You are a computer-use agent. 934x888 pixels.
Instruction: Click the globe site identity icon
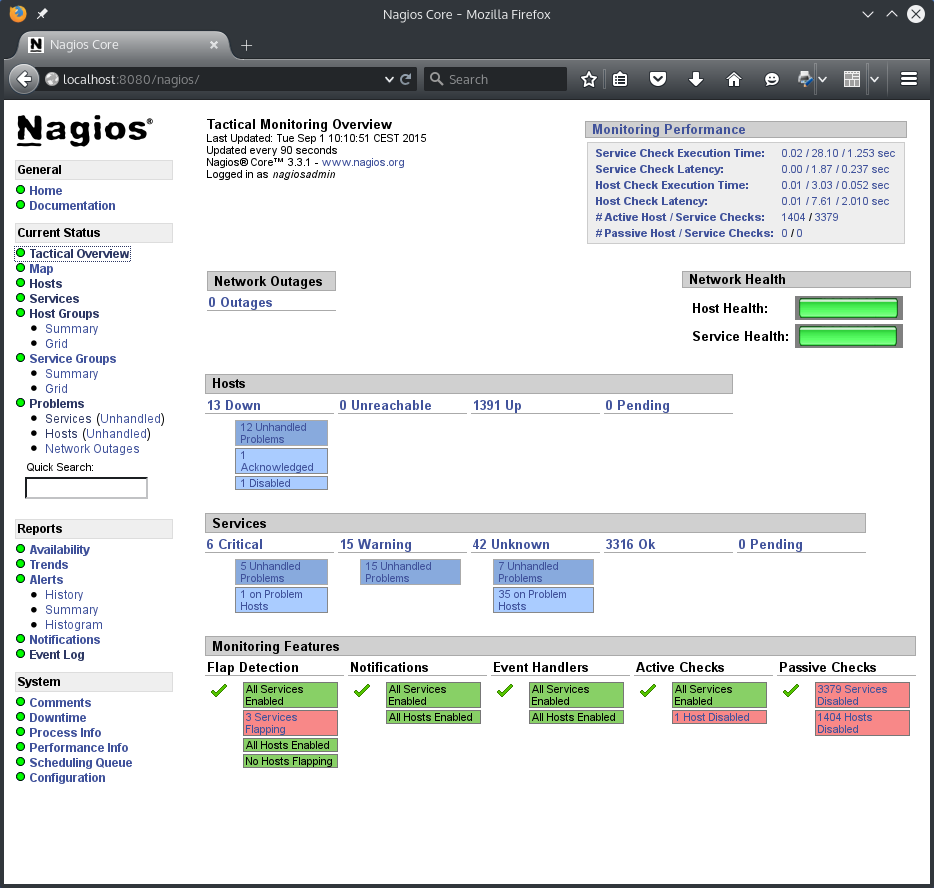pyautogui.click(x=52, y=79)
